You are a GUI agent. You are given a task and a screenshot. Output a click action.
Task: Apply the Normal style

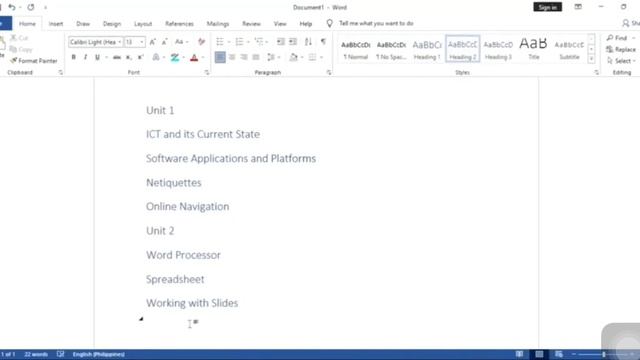[x=356, y=49]
